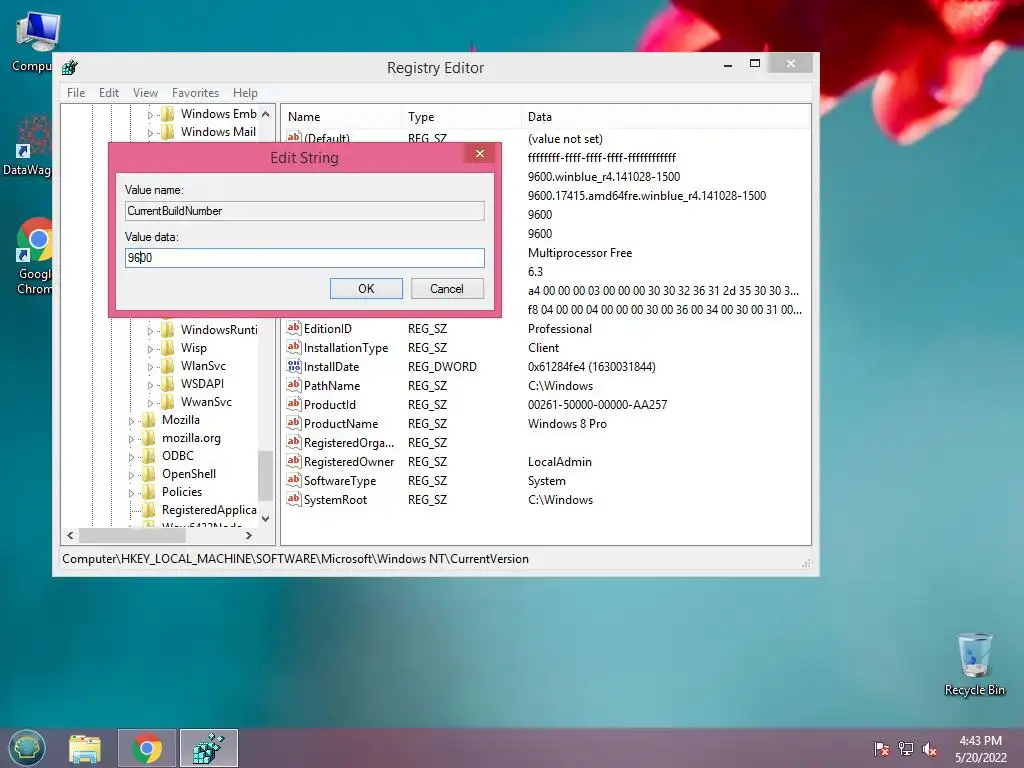This screenshot has width=1024, height=768.
Task: Click tree horizontal scroll left arrow
Action: (x=71, y=536)
